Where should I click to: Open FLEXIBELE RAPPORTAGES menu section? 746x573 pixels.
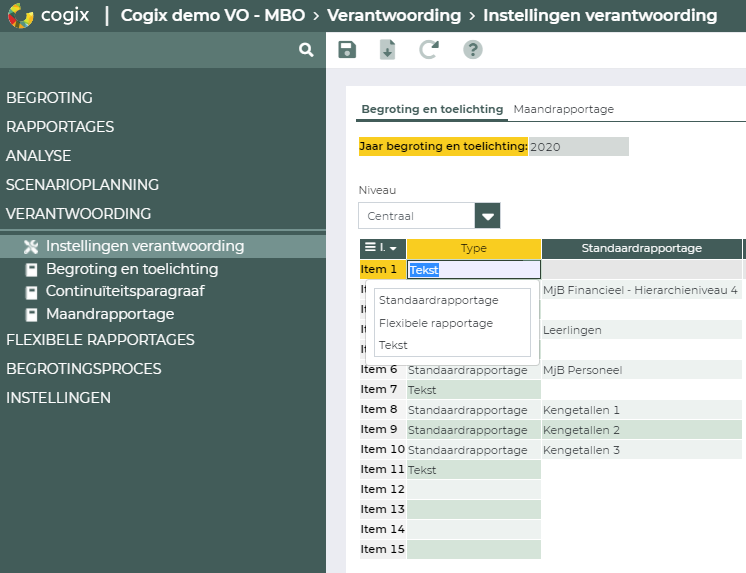[x=100, y=340]
